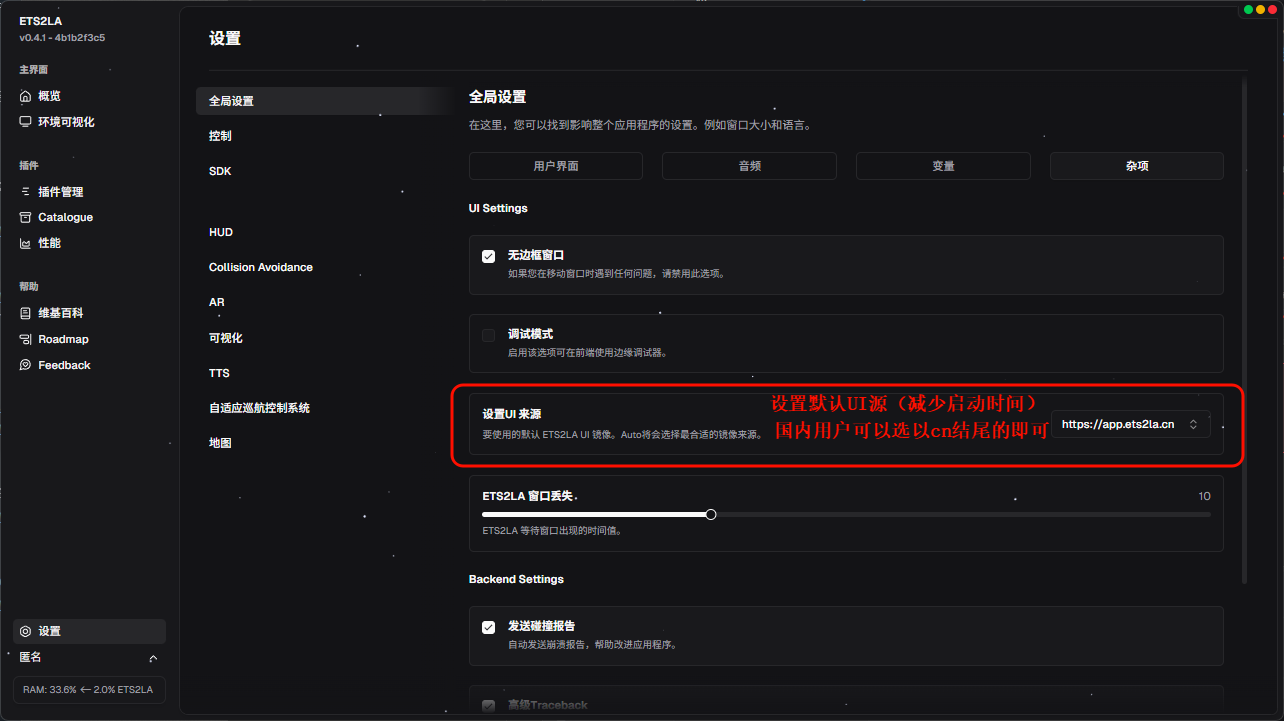Click the Feedback chat bubble icon
Viewport: 1284px width, 721px height.
(x=26, y=365)
